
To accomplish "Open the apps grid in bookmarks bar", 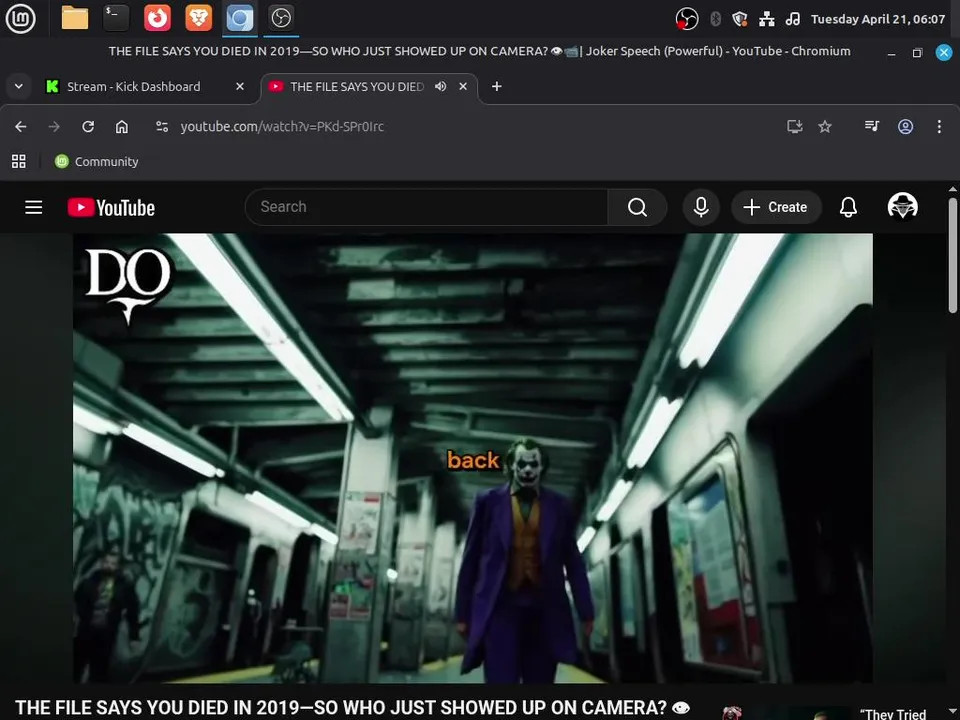I will (x=19, y=161).
